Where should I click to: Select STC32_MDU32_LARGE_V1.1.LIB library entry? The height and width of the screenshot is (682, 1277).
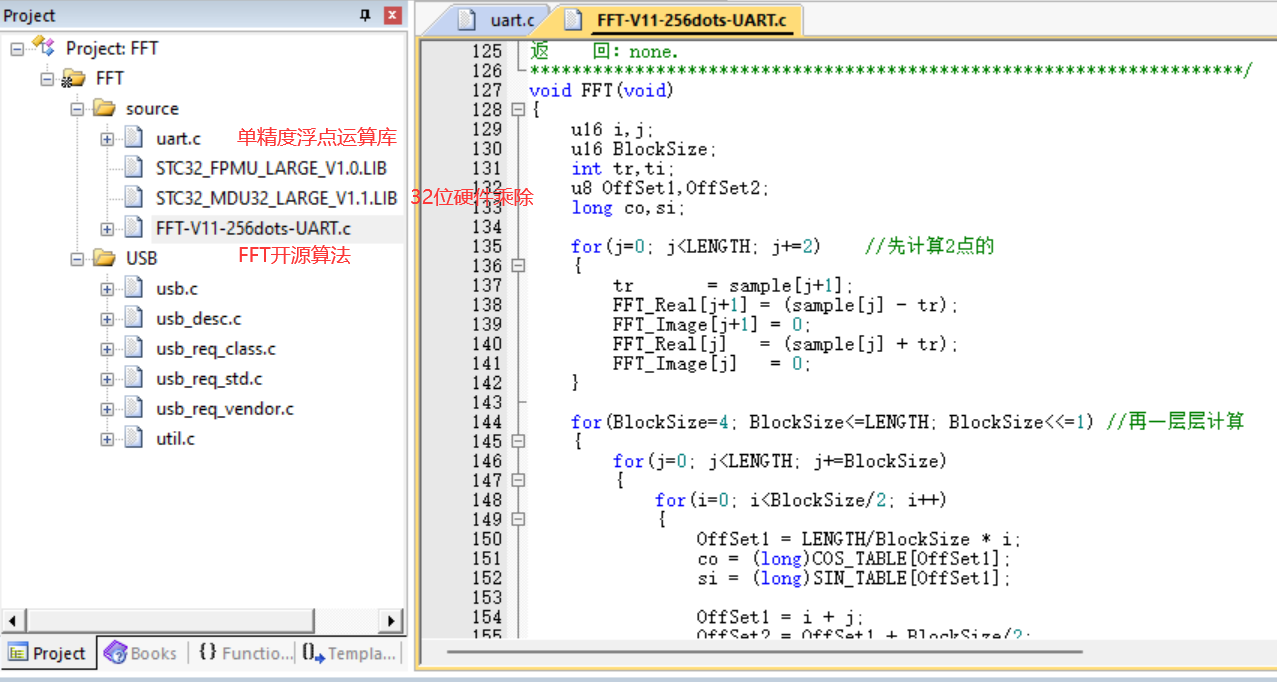point(277,198)
